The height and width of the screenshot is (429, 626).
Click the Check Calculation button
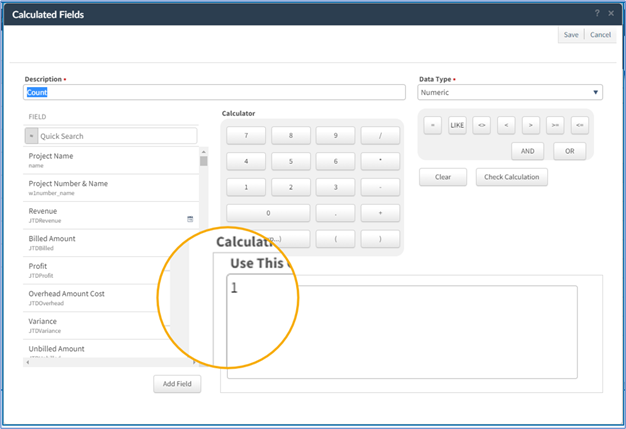[511, 178]
